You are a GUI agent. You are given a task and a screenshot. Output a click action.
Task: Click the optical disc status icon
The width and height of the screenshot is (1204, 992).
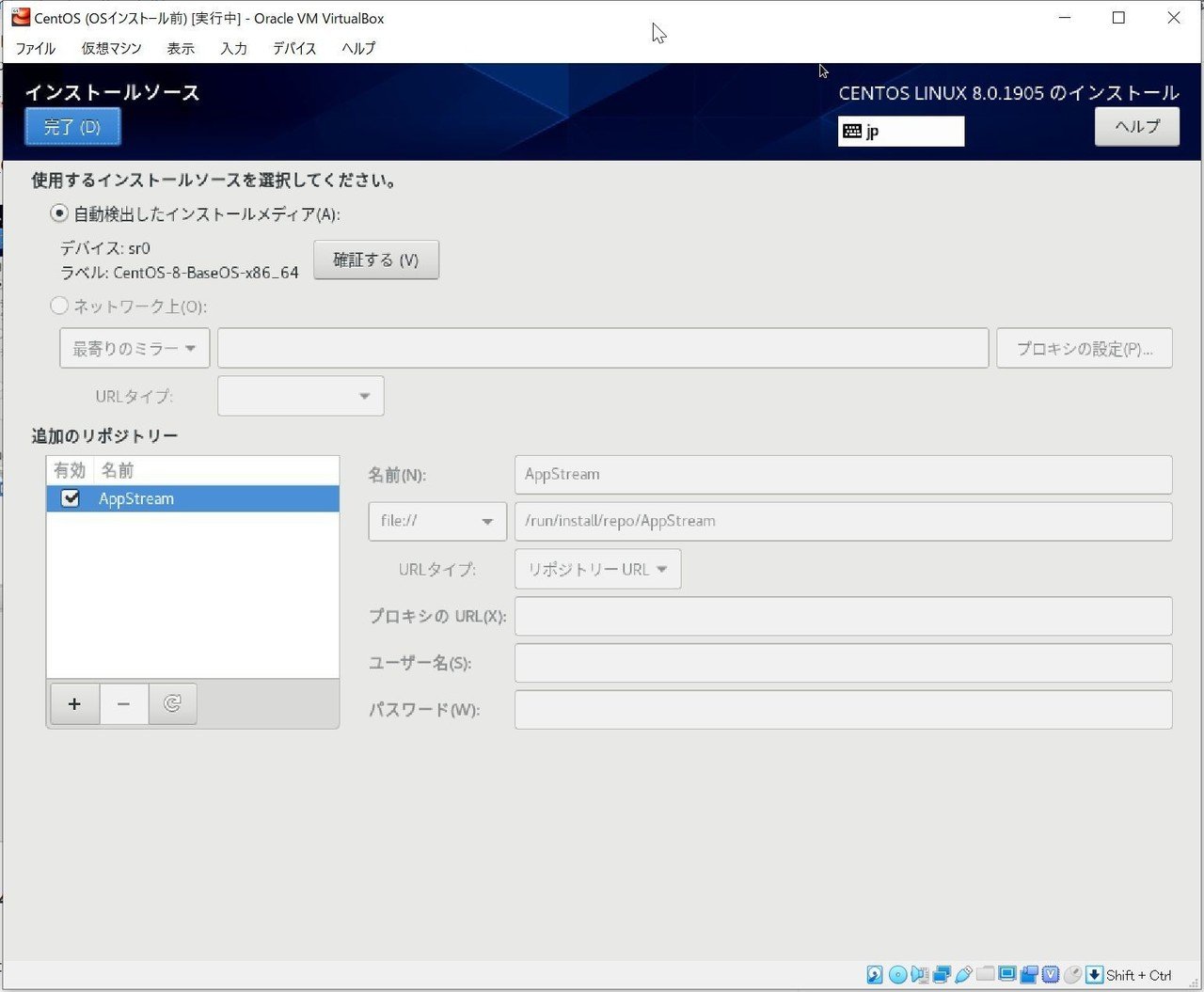click(x=898, y=974)
